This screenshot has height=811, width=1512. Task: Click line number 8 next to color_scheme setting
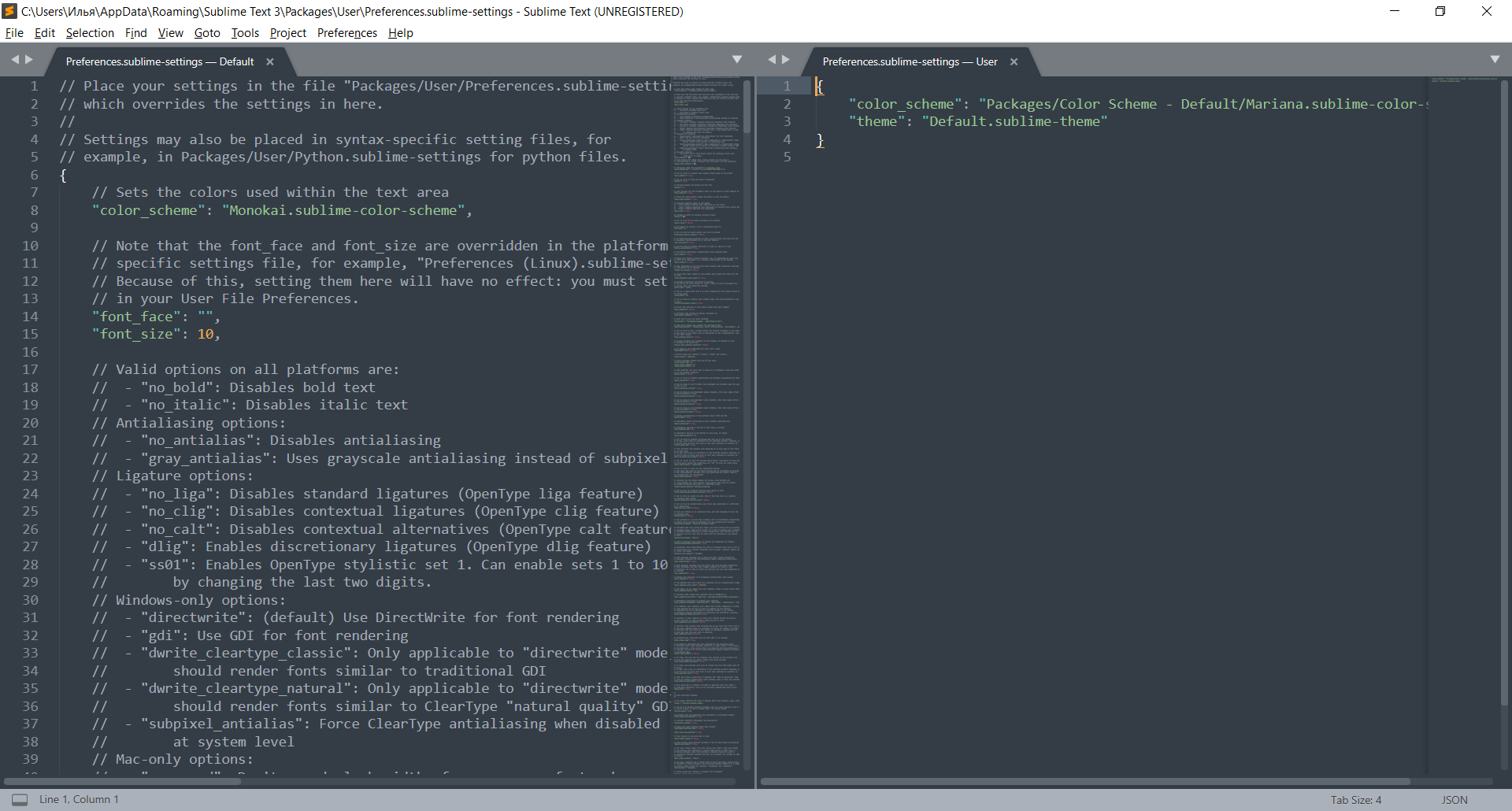[34, 210]
